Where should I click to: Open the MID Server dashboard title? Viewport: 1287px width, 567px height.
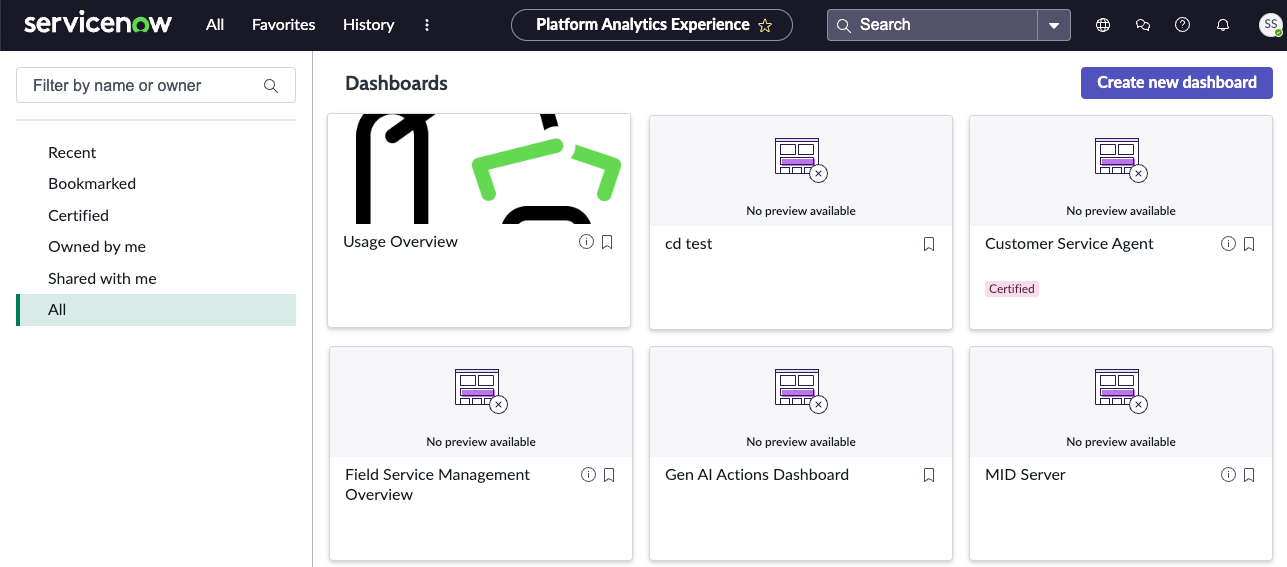[1025, 475]
